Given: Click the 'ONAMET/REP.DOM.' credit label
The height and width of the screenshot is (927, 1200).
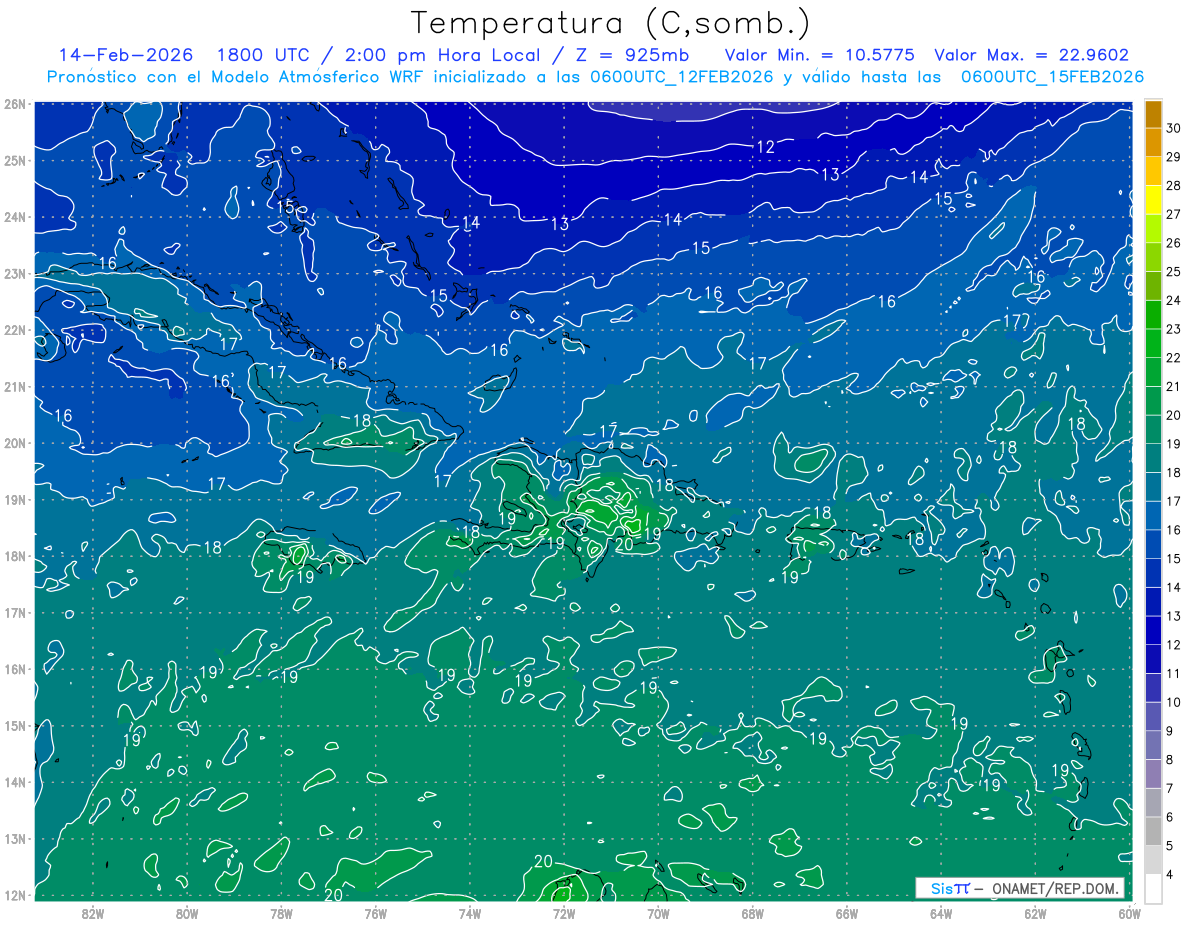Looking at the screenshot, I should pos(1054,888).
